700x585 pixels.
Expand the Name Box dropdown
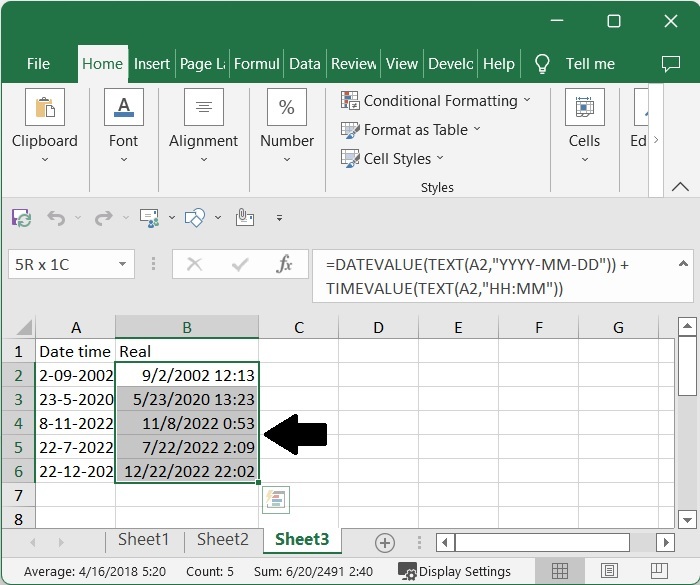tap(123, 265)
